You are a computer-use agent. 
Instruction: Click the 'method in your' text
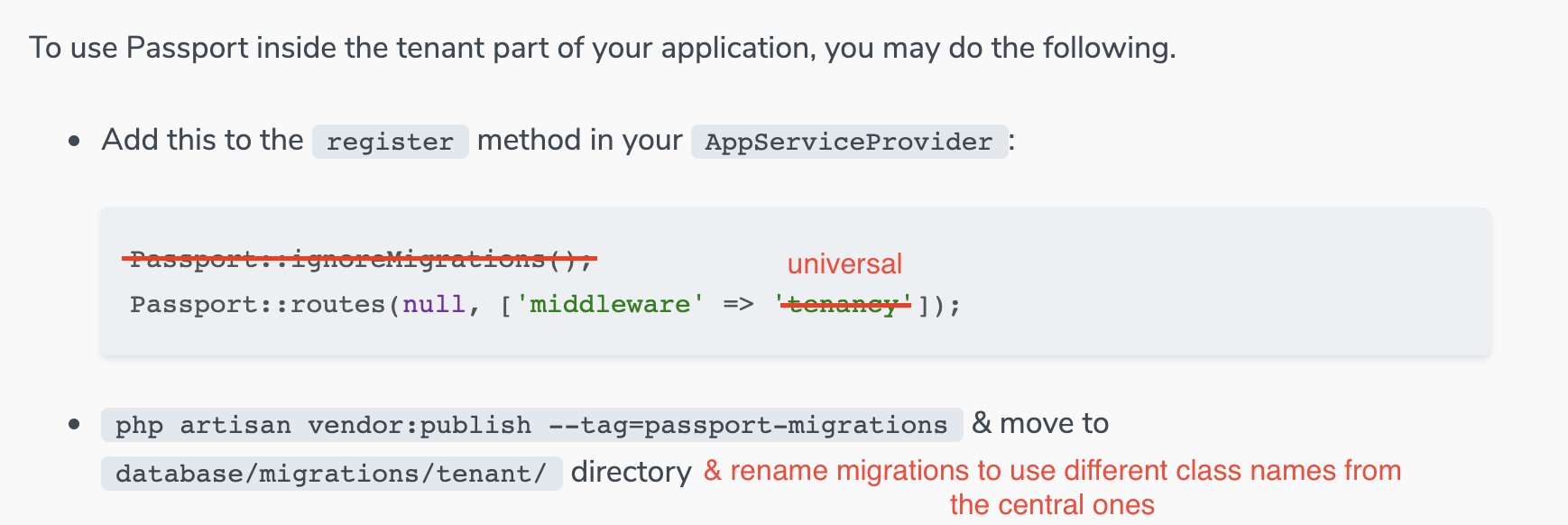pyautogui.click(x=579, y=140)
